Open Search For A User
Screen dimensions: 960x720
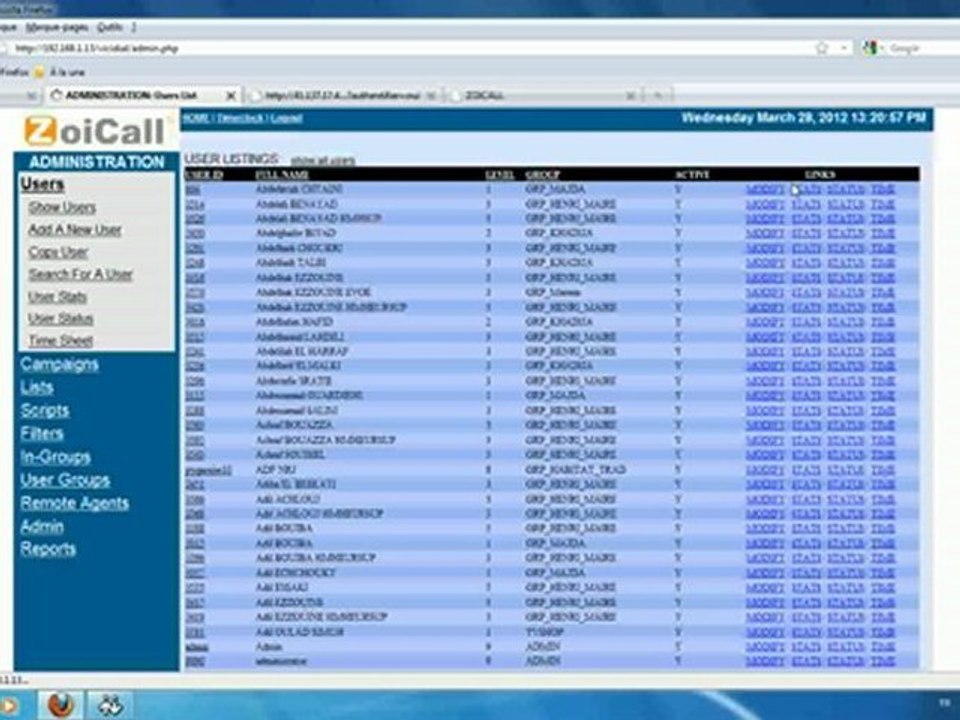click(x=80, y=274)
